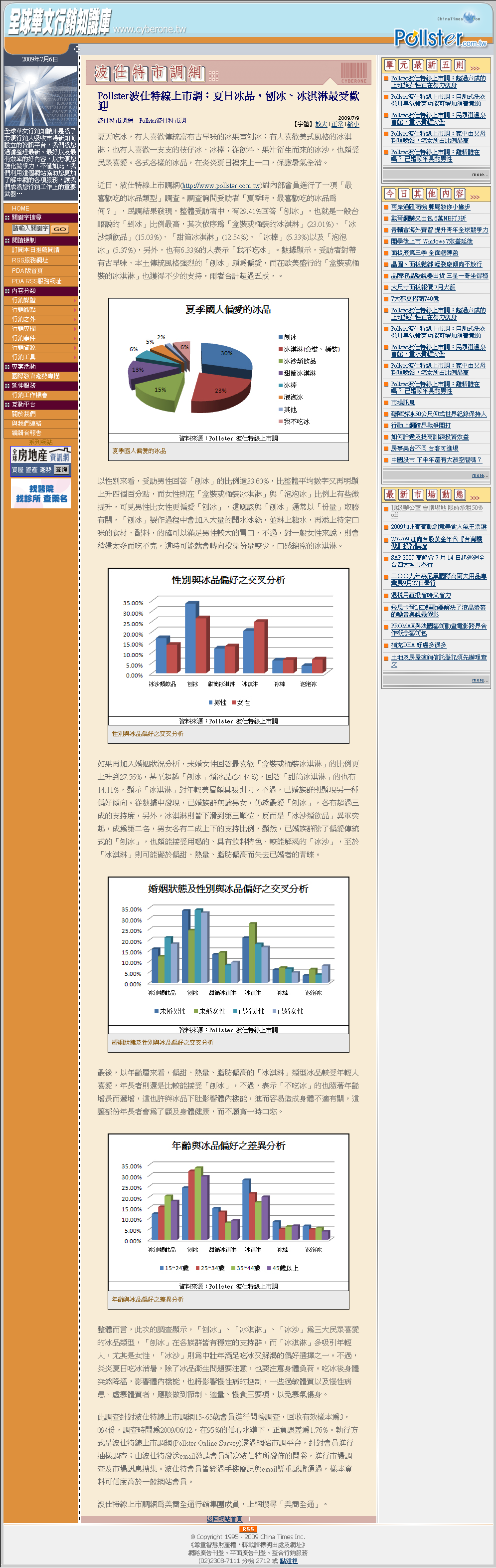The image size is (496, 1568).
Task: Click the >>> arrows beside 今日其他內容
Action: point(475,197)
